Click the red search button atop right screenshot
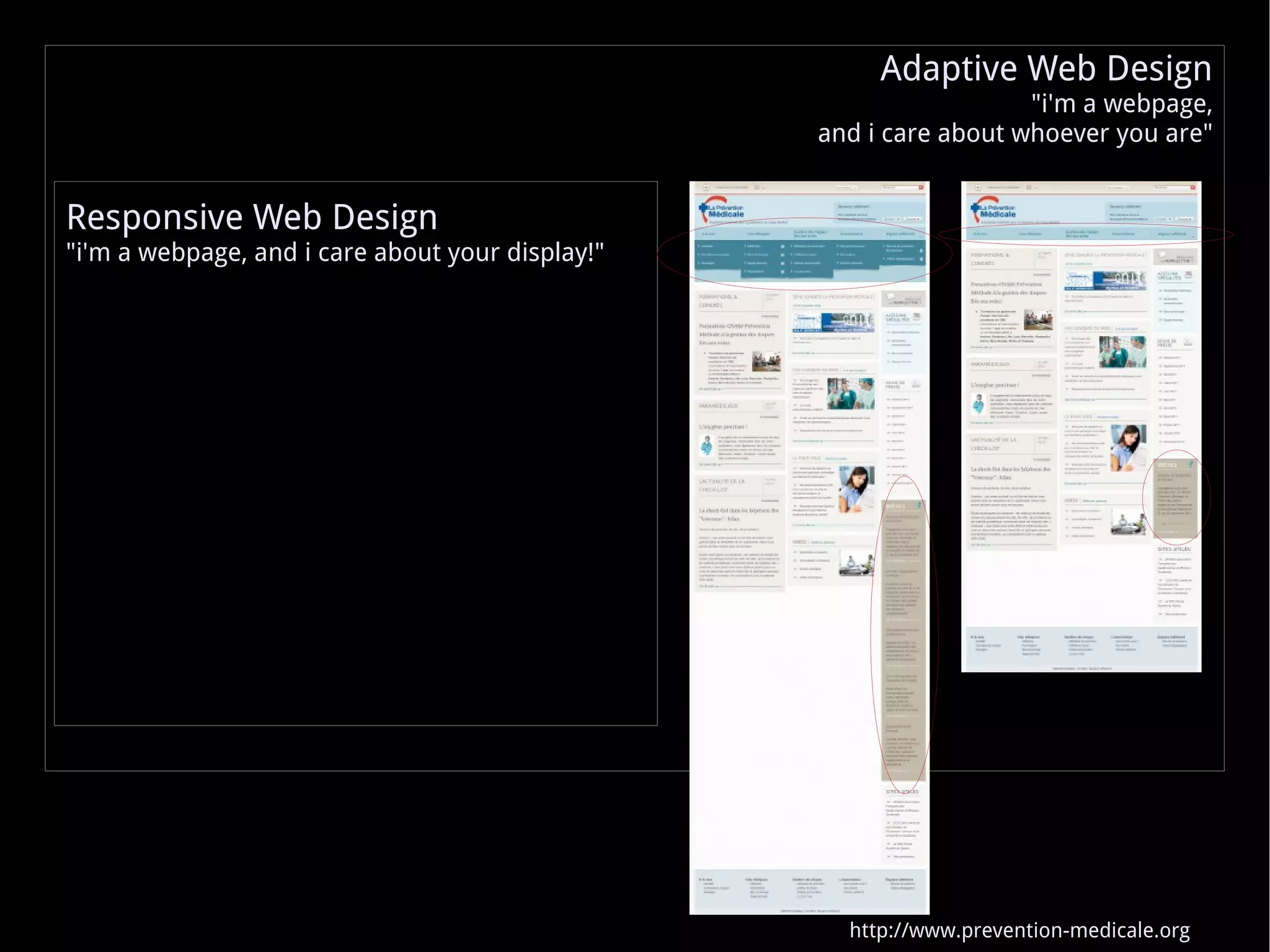Screen dimensions: 1270x952 [1192, 187]
